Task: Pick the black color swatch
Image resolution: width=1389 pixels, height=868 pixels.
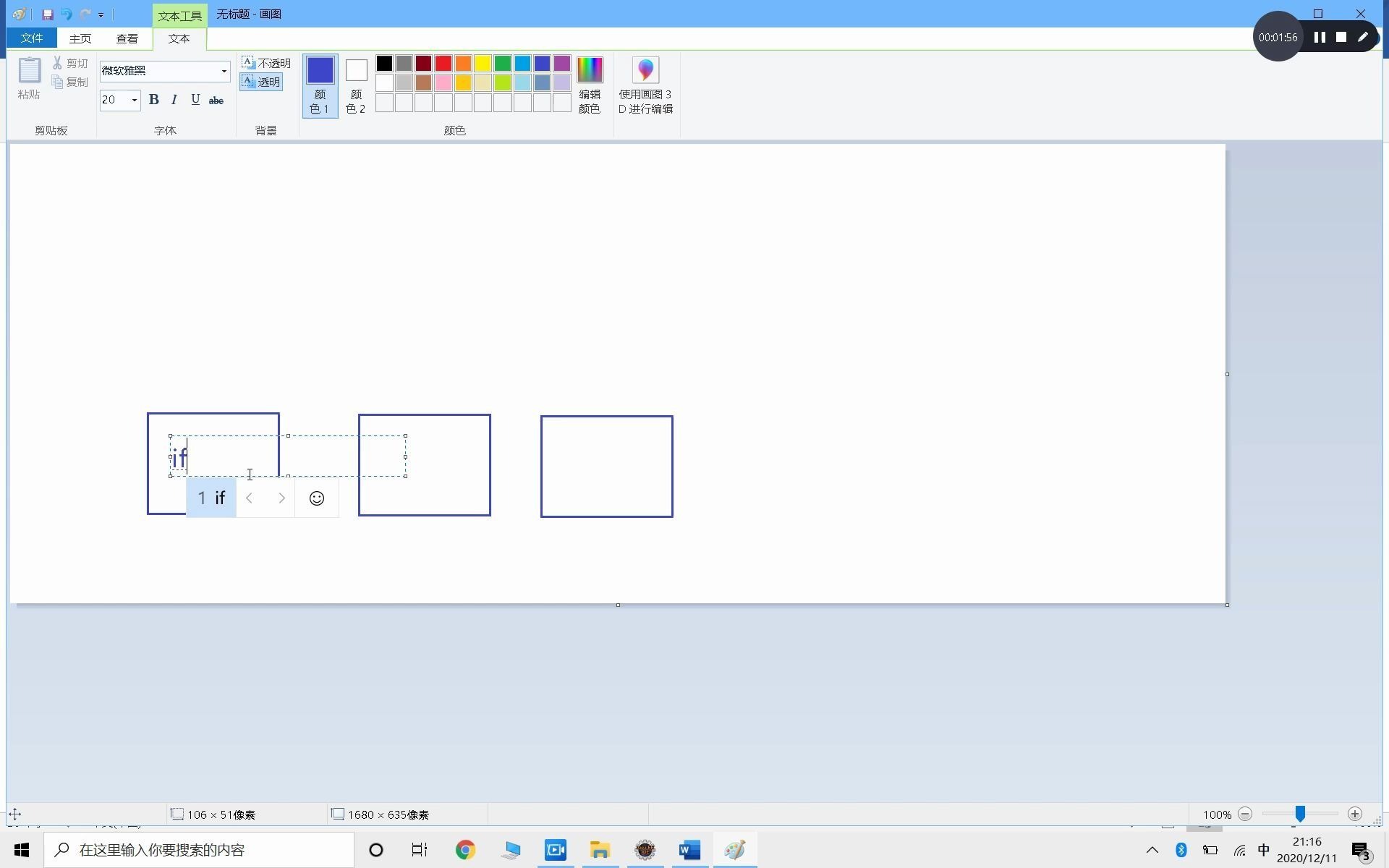Action: [x=384, y=64]
